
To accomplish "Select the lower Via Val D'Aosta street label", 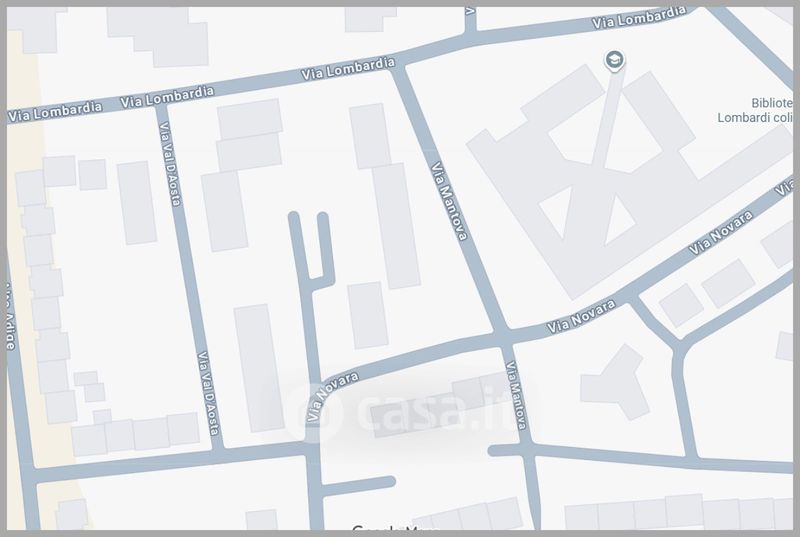I will 208,393.
